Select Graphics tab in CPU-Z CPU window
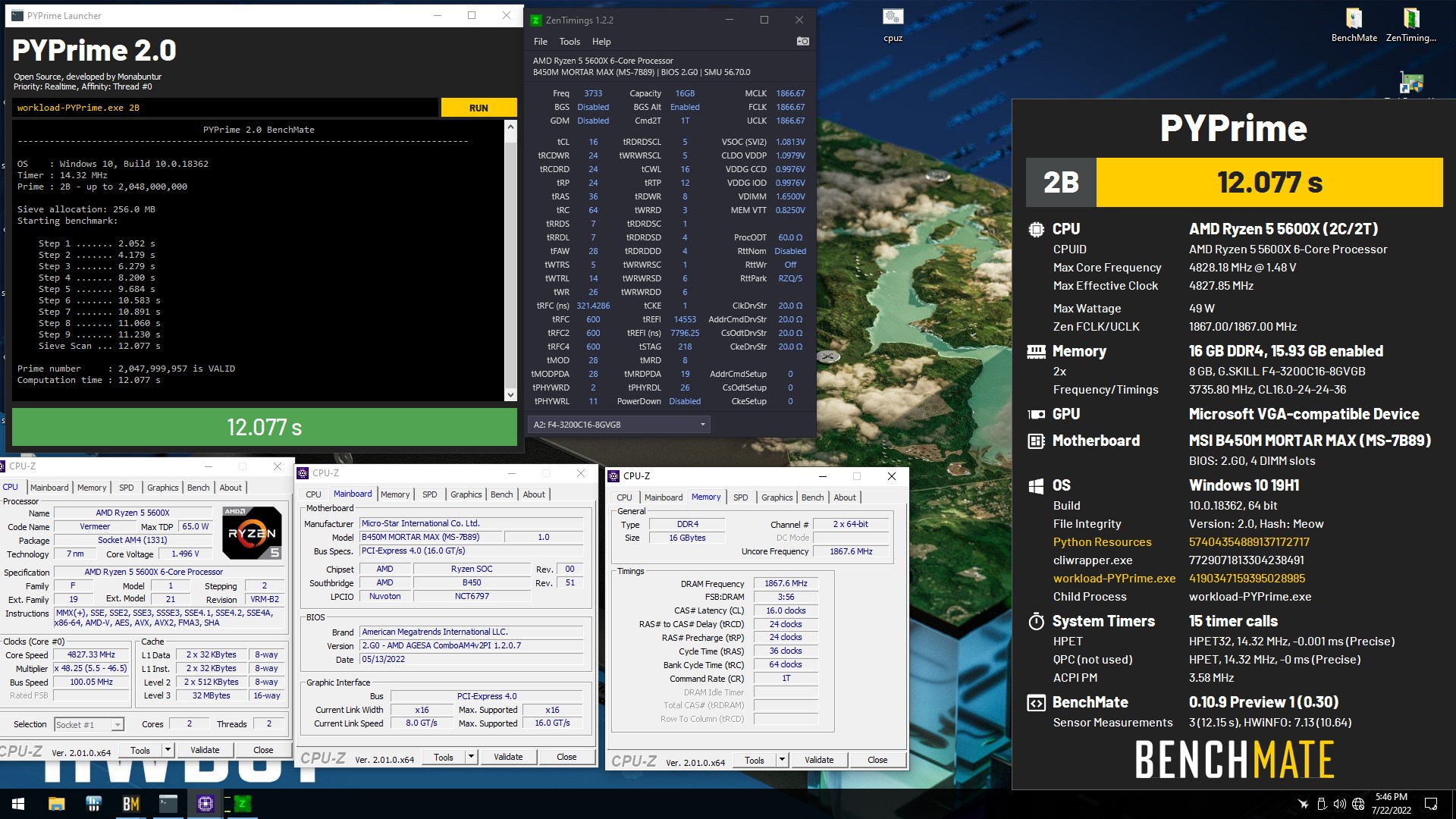The image size is (1456, 819). click(x=163, y=488)
